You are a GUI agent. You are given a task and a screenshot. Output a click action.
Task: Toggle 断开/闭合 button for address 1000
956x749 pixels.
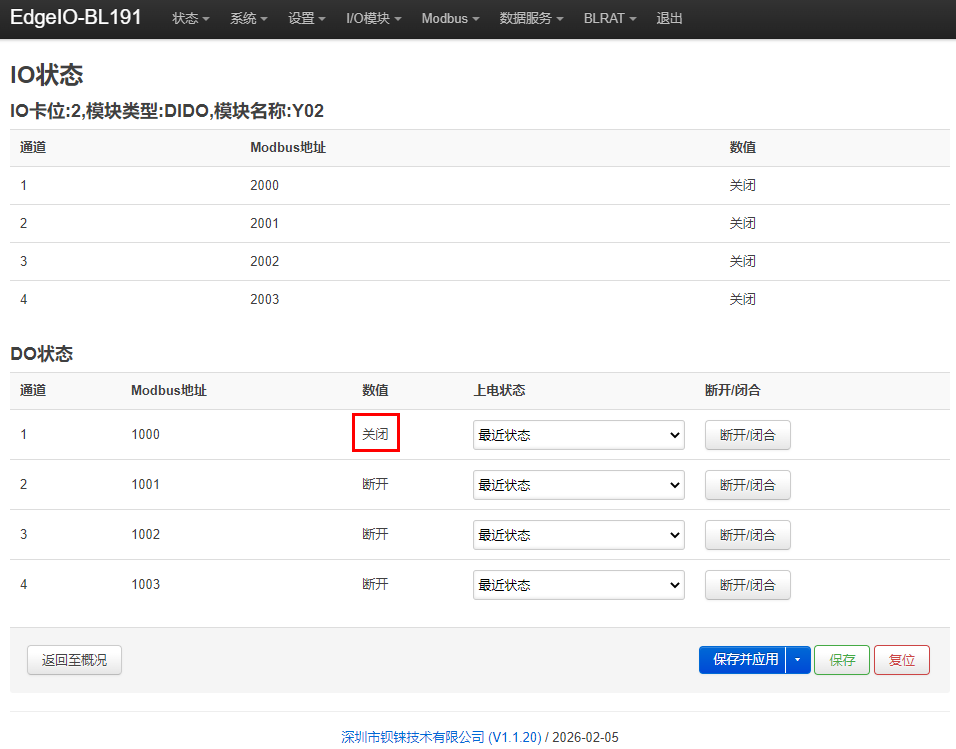coord(747,435)
